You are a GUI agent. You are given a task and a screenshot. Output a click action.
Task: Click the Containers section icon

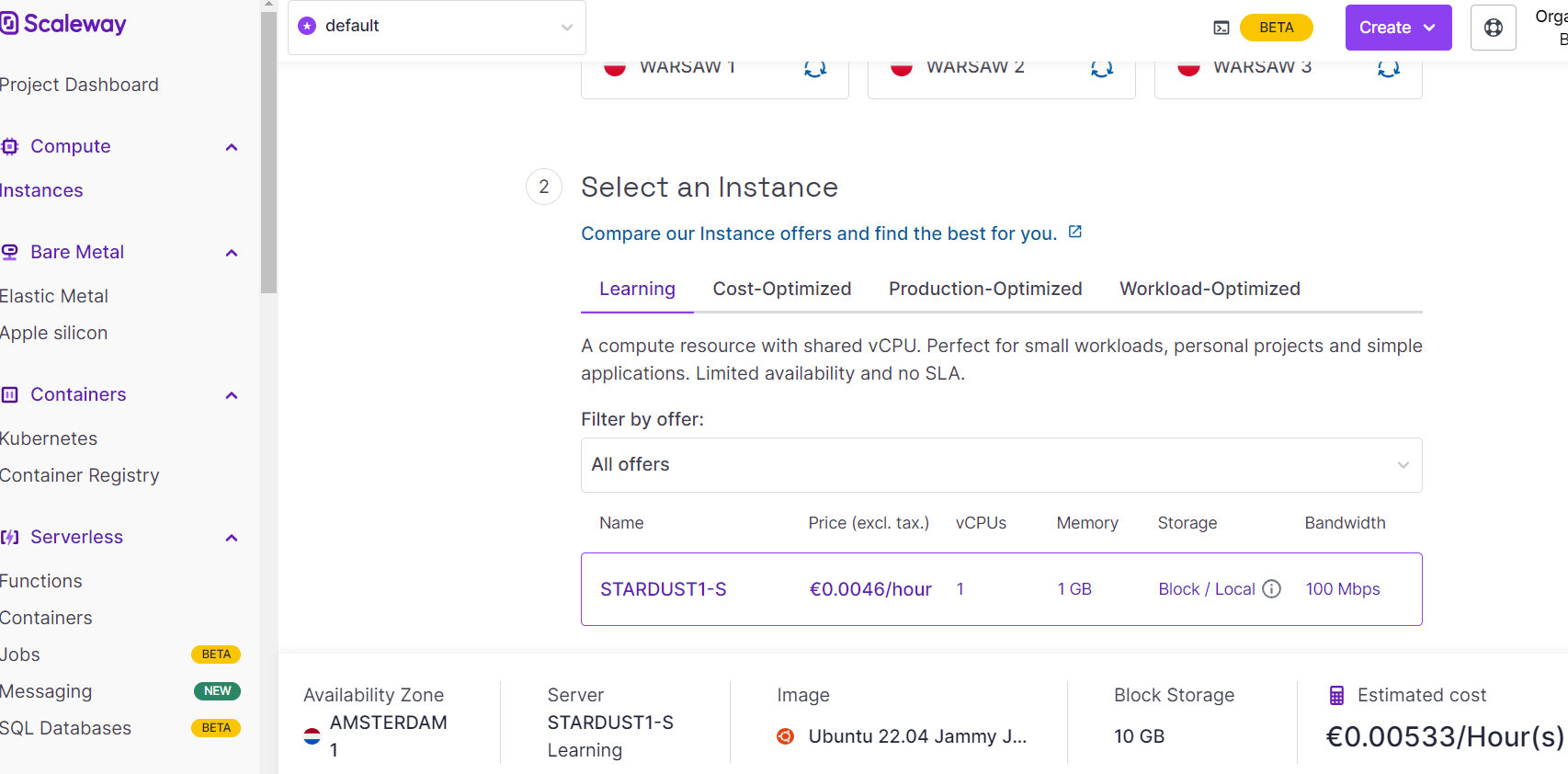click(x=10, y=394)
